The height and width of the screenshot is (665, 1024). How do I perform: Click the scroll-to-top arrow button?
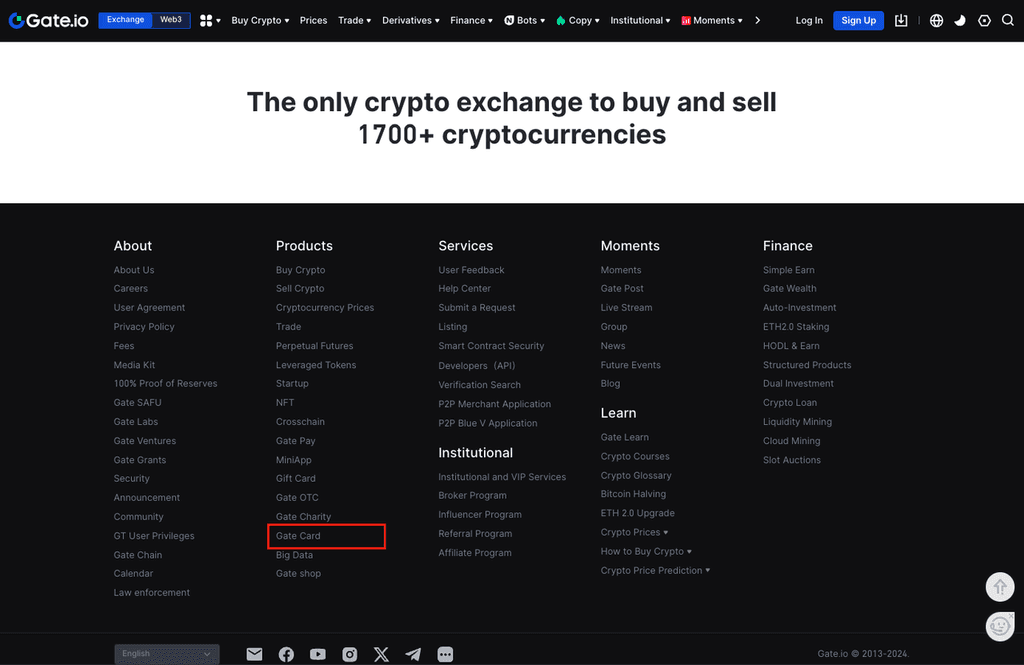(1000, 586)
